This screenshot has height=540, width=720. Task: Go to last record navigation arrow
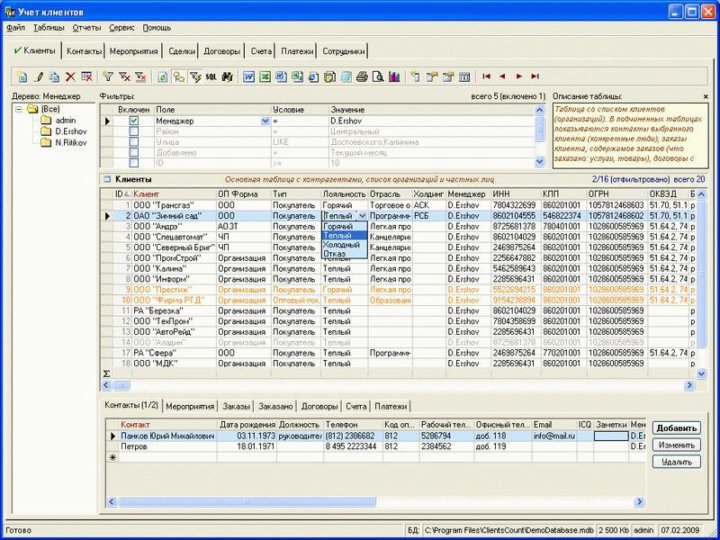pos(535,77)
